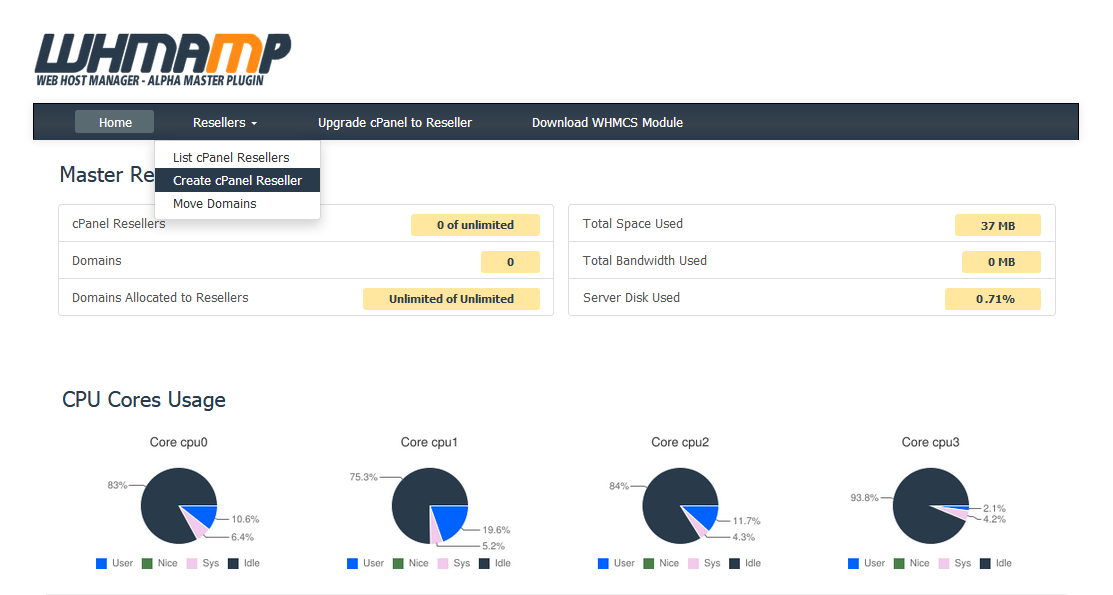The height and width of the screenshot is (595, 1113).
Task: Click Domains Allocated to Resellers label
Action: tap(160, 298)
